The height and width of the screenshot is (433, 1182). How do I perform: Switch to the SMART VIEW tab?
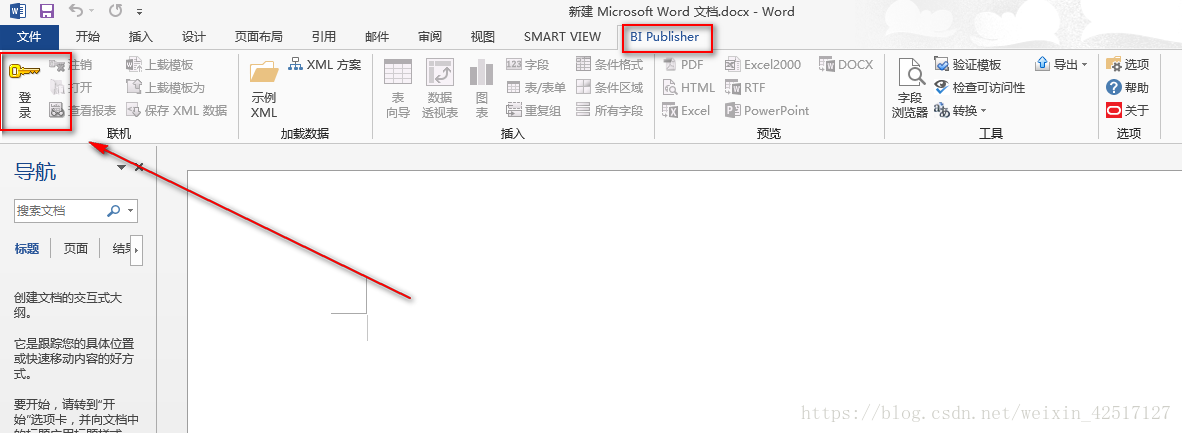(x=562, y=36)
